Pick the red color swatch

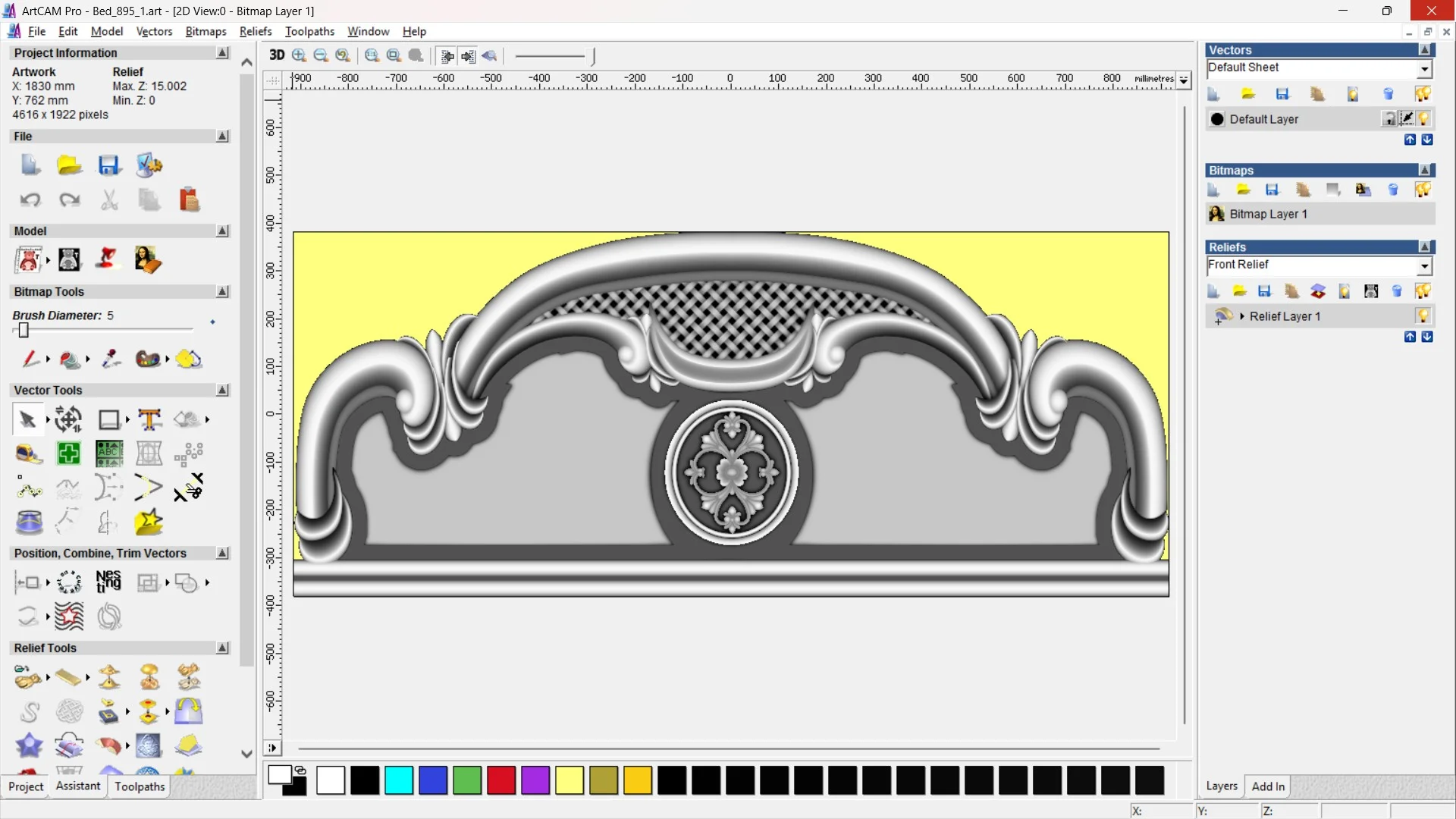pos(501,780)
